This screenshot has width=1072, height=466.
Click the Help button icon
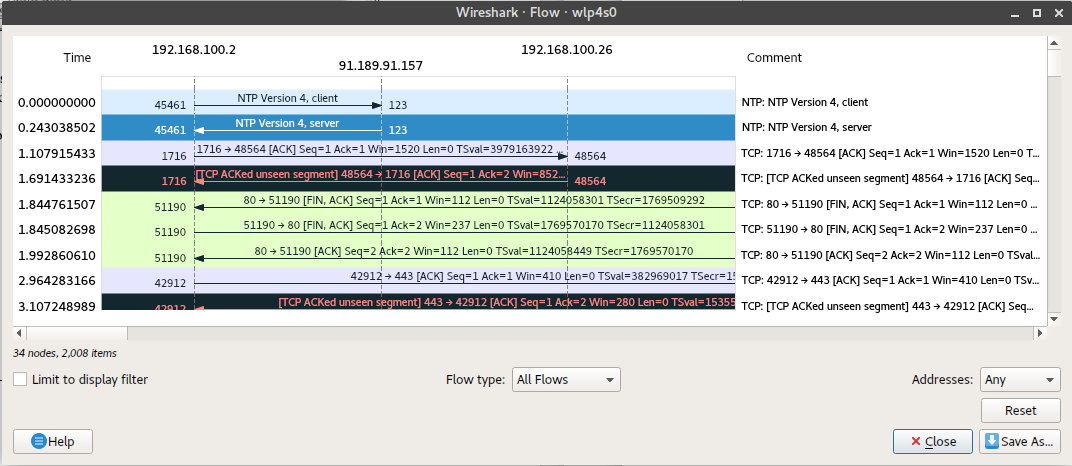pos(38,441)
